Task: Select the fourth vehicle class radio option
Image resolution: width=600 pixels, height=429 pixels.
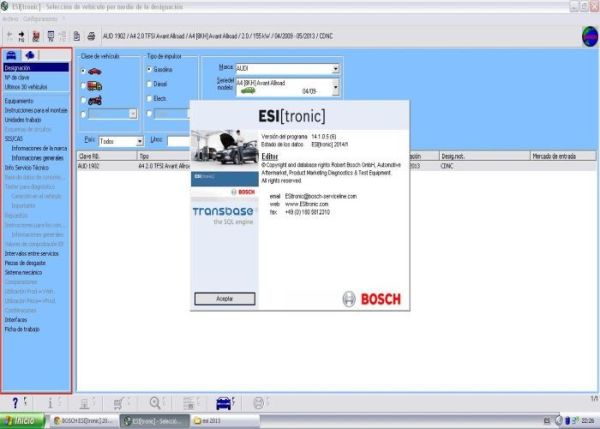Action: click(83, 114)
